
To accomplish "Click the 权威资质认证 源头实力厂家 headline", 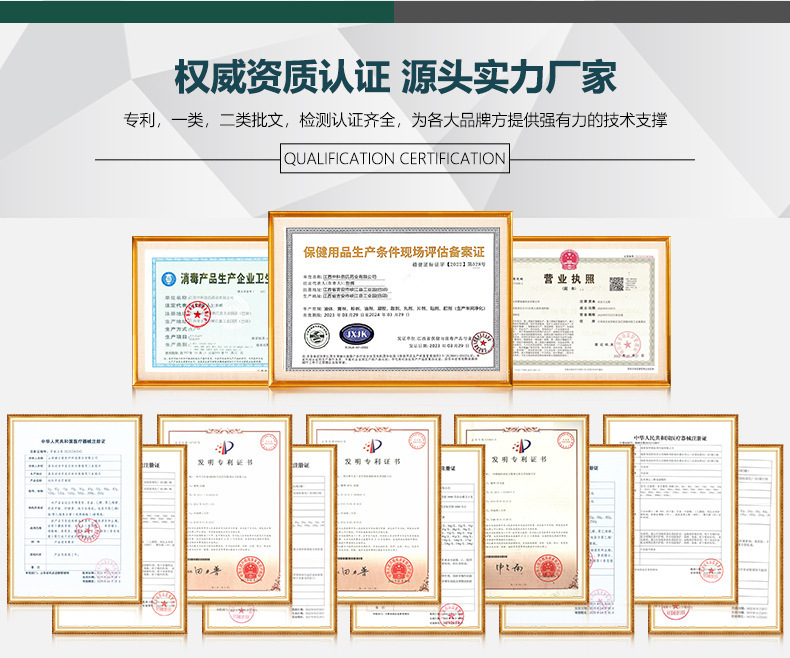I will pyautogui.click(x=394, y=76).
